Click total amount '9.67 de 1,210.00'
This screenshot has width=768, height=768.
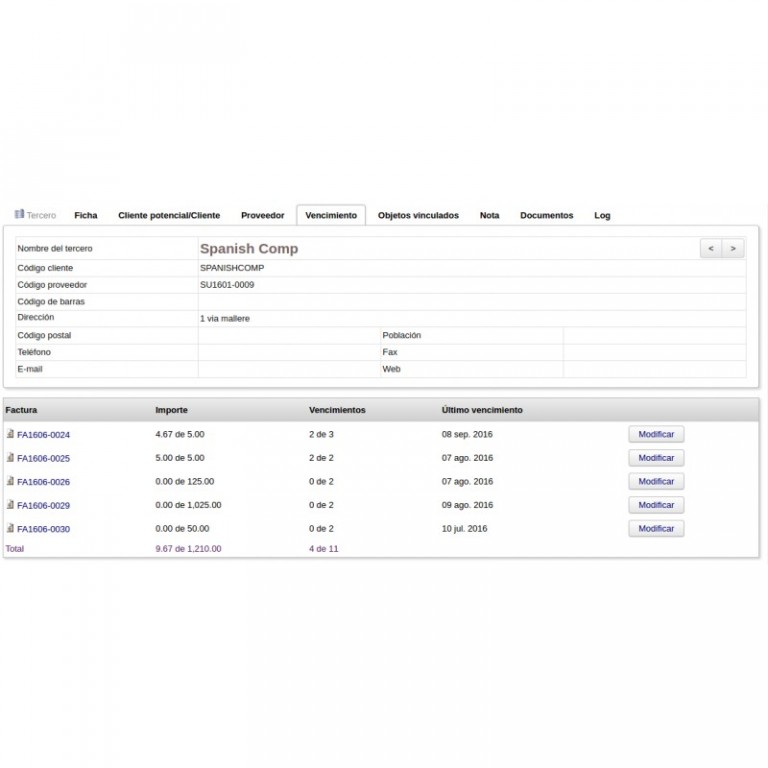point(188,549)
